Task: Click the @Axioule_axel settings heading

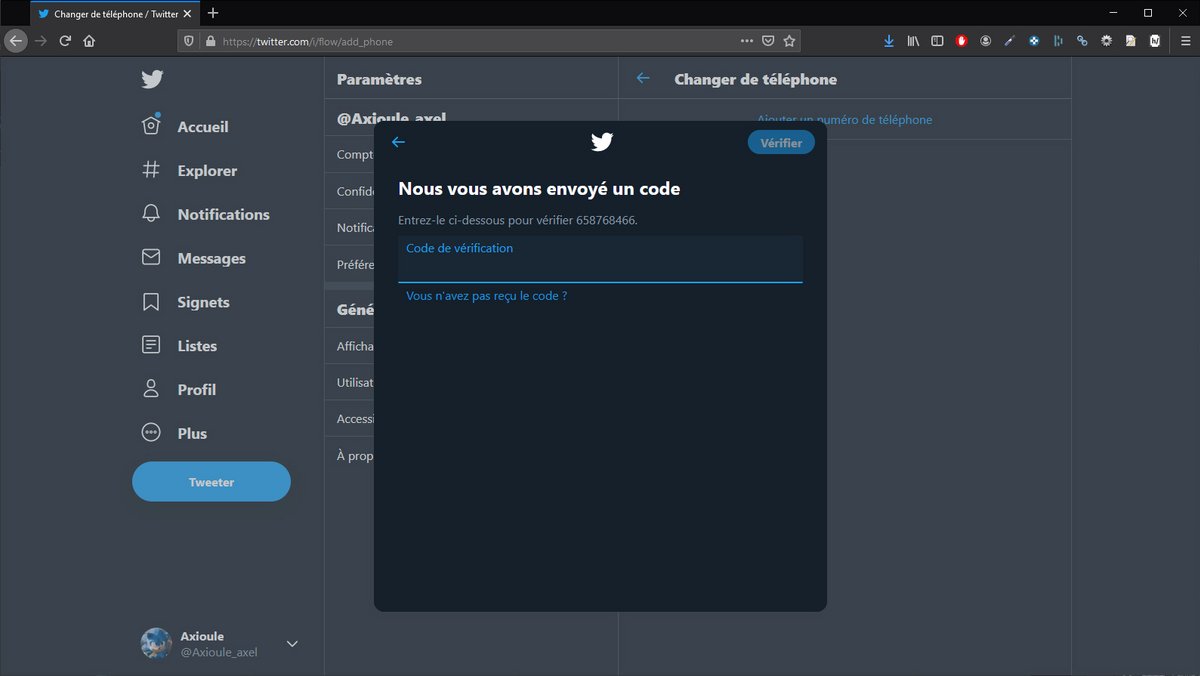Action: [x=391, y=116]
